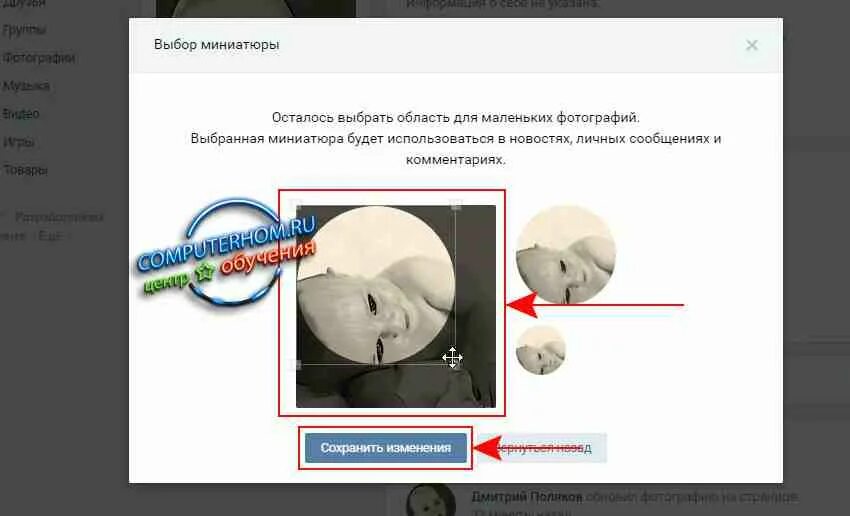Click the avatar next to Дмитрий Поляков

point(431,500)
